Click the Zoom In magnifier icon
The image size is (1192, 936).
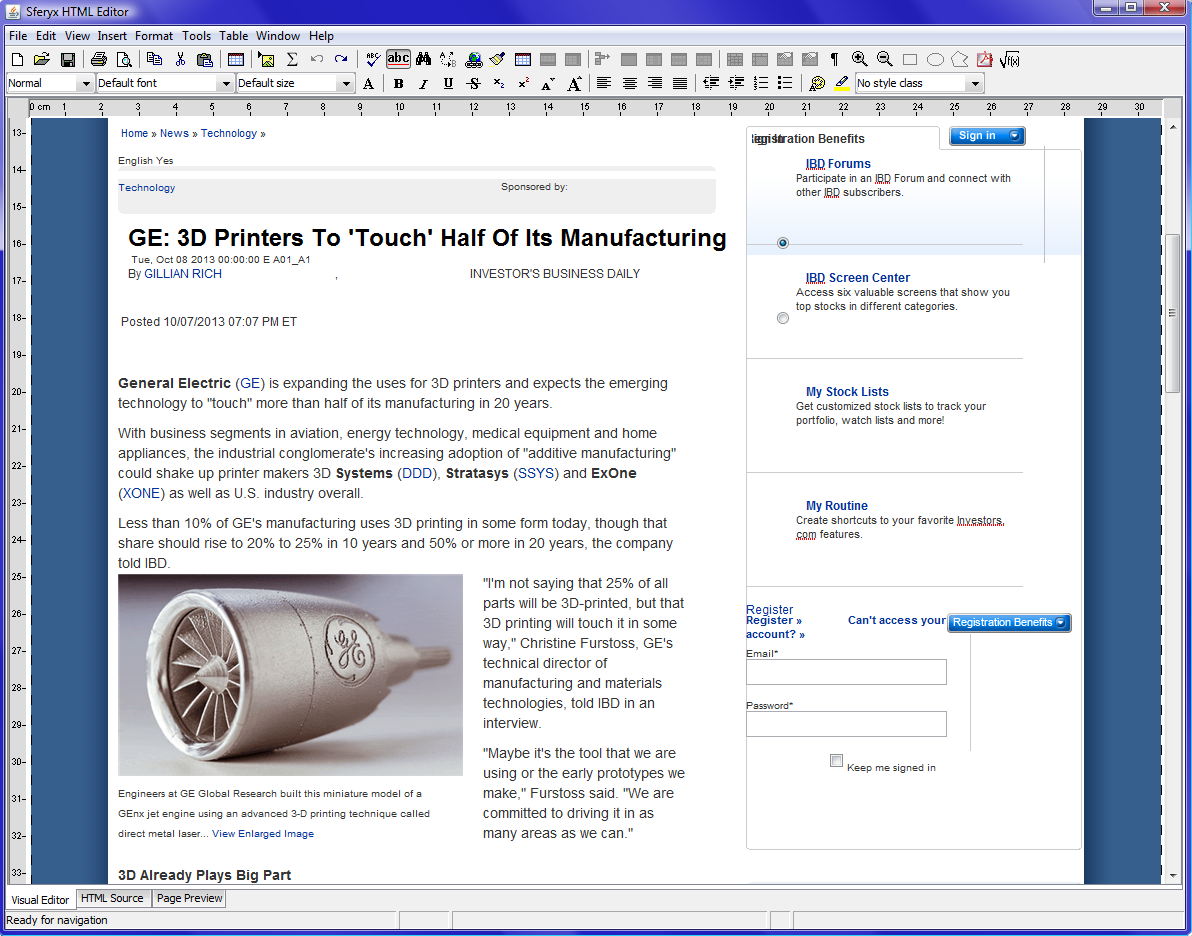click(x=859, y=59)
